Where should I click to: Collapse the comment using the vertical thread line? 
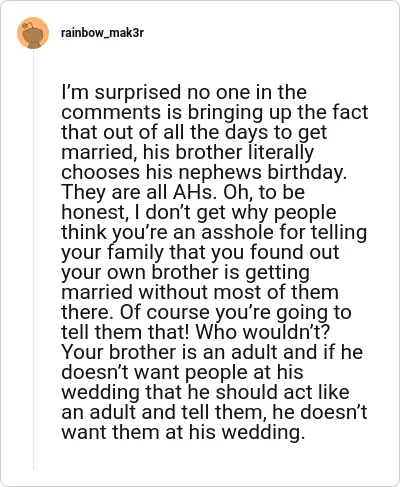(x=33, y=260)
